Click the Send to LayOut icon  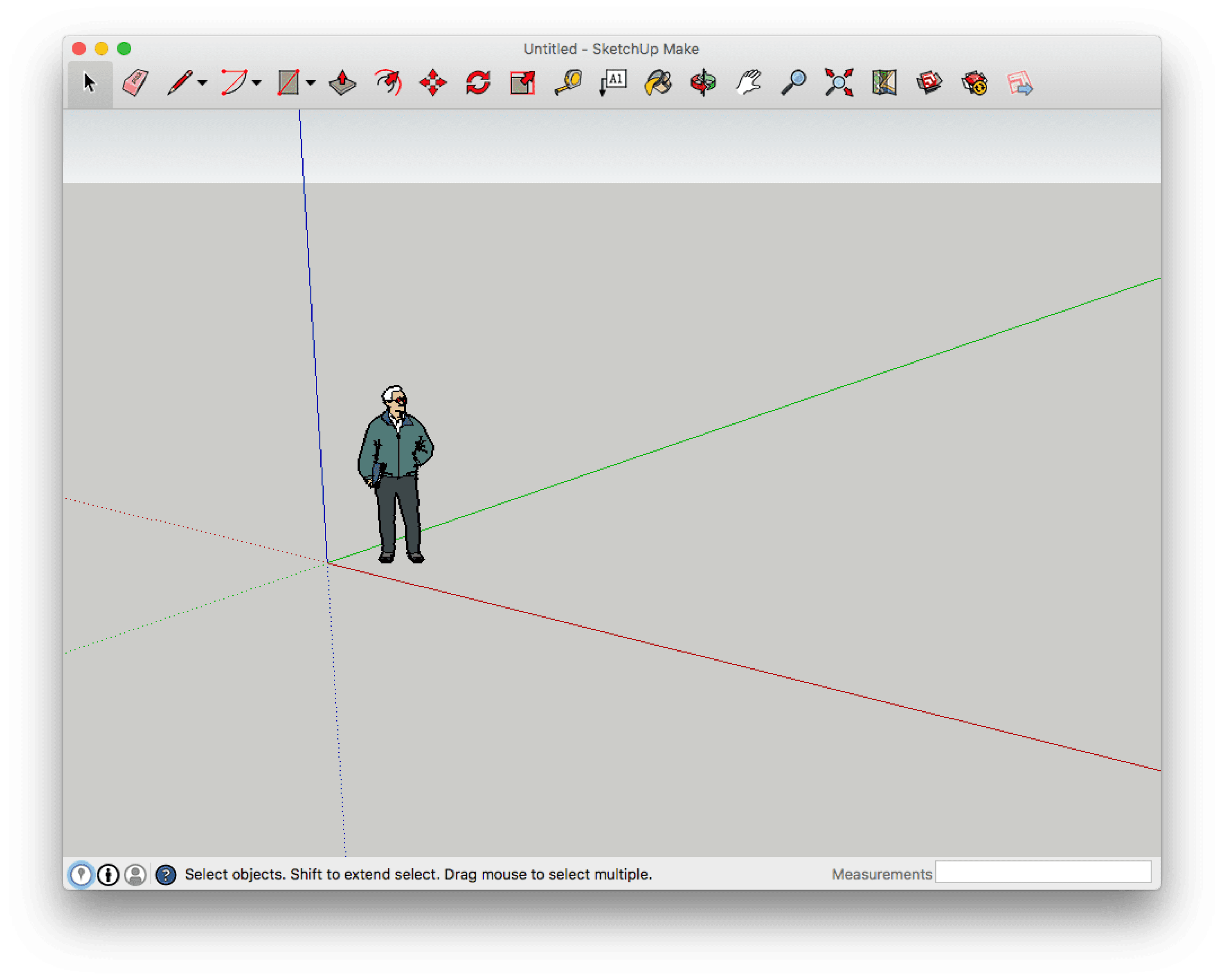pos(1020,83)
